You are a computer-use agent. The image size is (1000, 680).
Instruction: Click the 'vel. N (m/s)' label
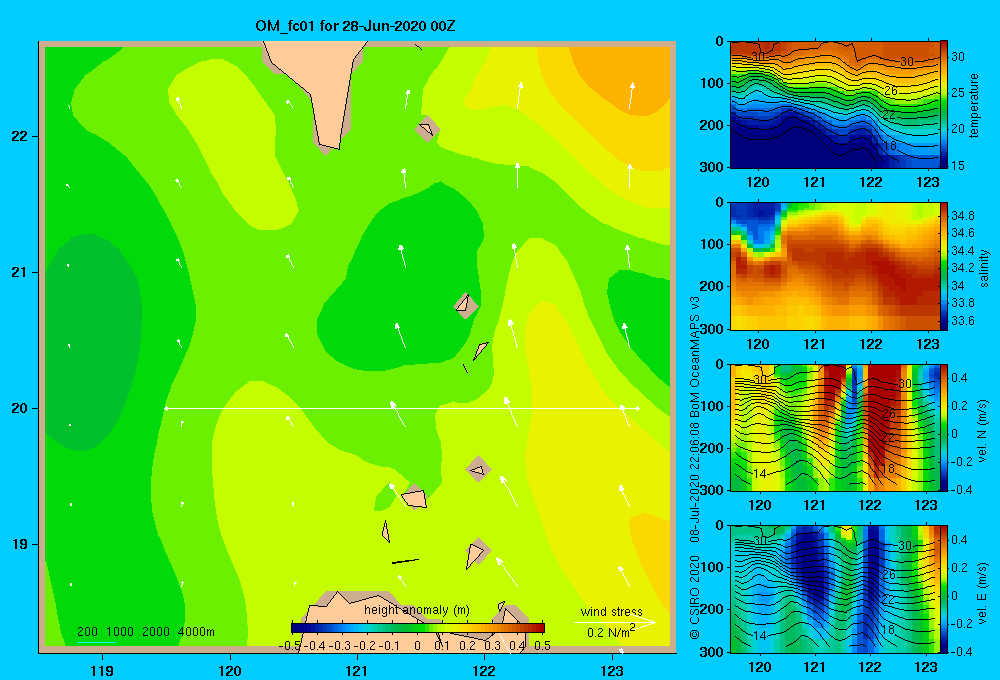coord(982,431)
